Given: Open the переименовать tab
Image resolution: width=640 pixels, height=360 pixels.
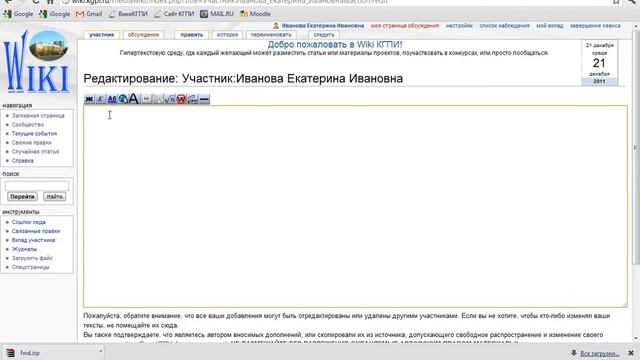Looking at the screenshot, I should pos(271,35).
